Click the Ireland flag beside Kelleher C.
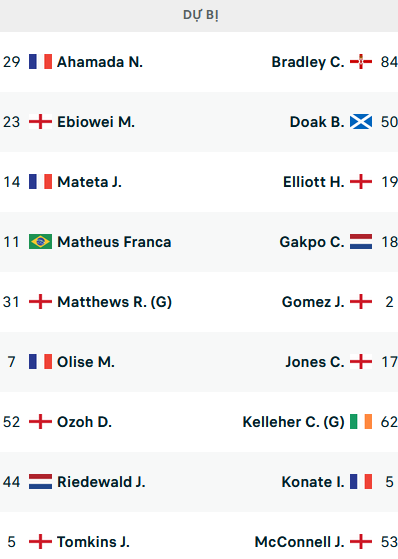Viewport: 398px width, 559px height. click(361, 422)
